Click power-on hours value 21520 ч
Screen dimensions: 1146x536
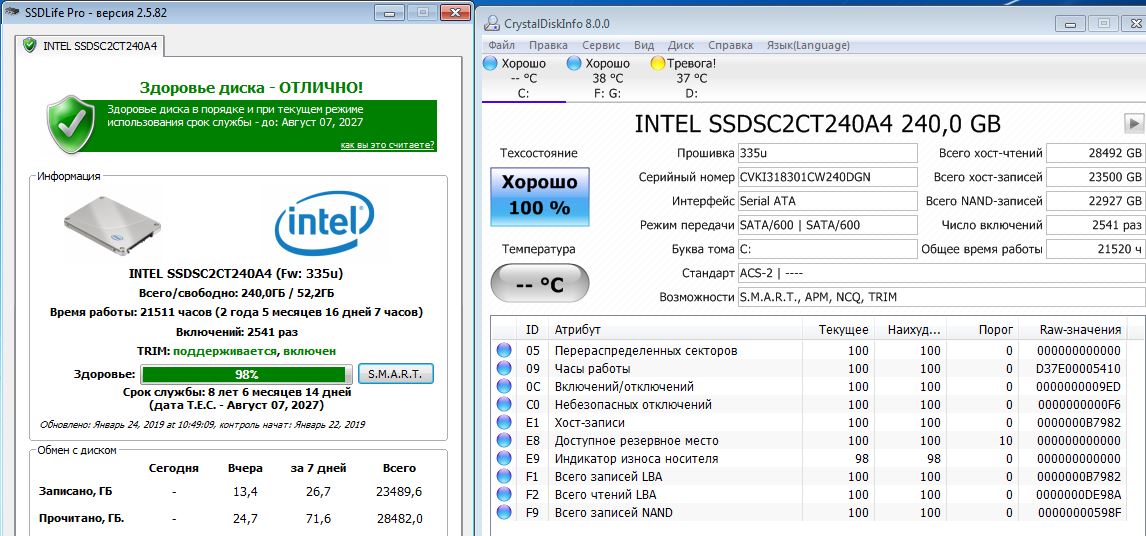[1096, 249]
